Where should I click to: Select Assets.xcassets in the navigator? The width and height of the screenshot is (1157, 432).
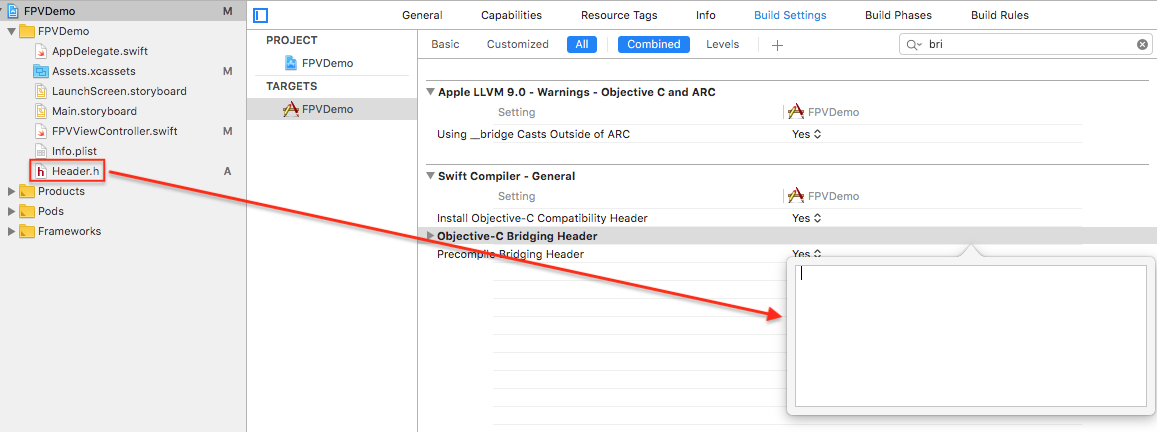pos(94,72)
